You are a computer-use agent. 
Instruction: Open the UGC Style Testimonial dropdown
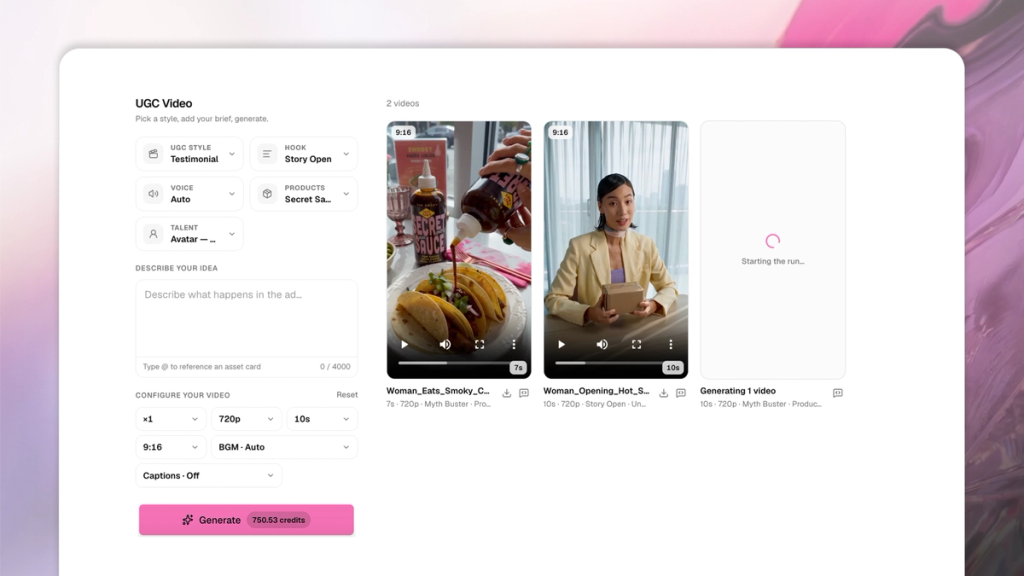click(189, 154)
